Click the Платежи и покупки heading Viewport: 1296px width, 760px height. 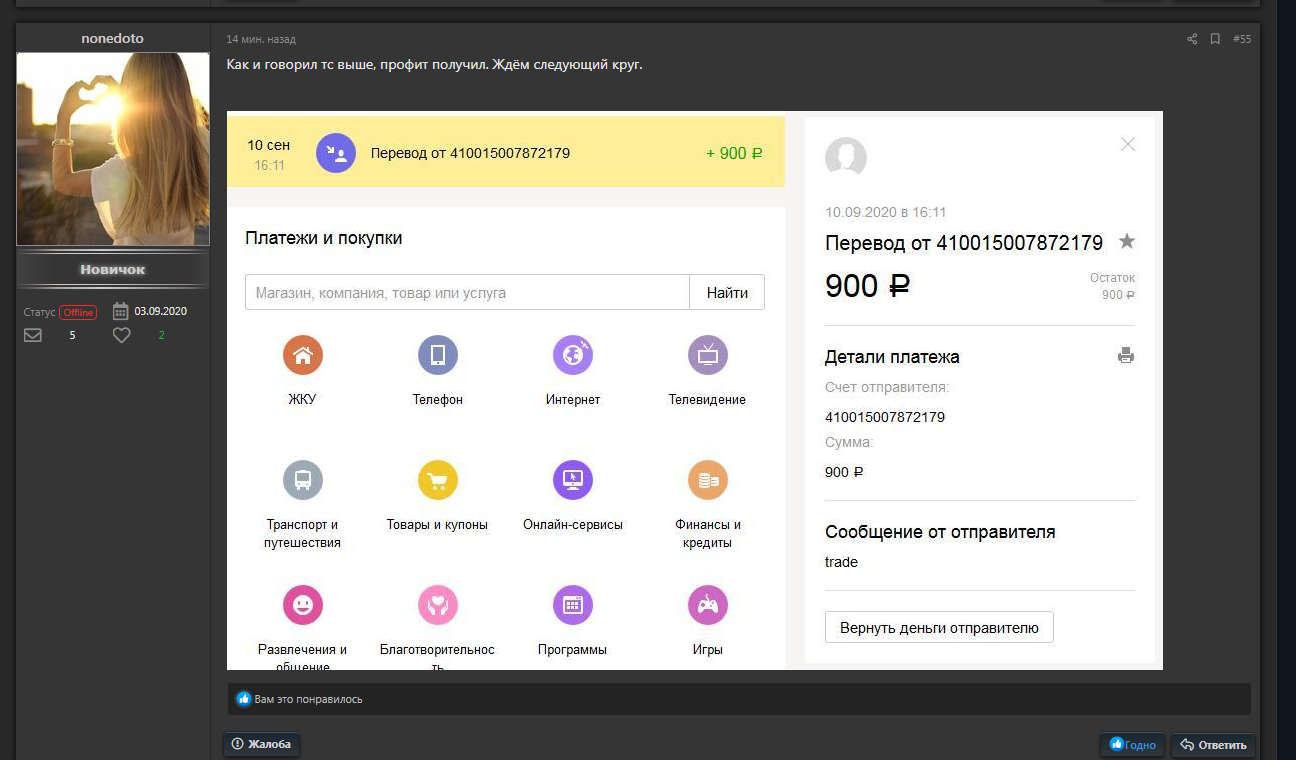click(x=324, y=238)
